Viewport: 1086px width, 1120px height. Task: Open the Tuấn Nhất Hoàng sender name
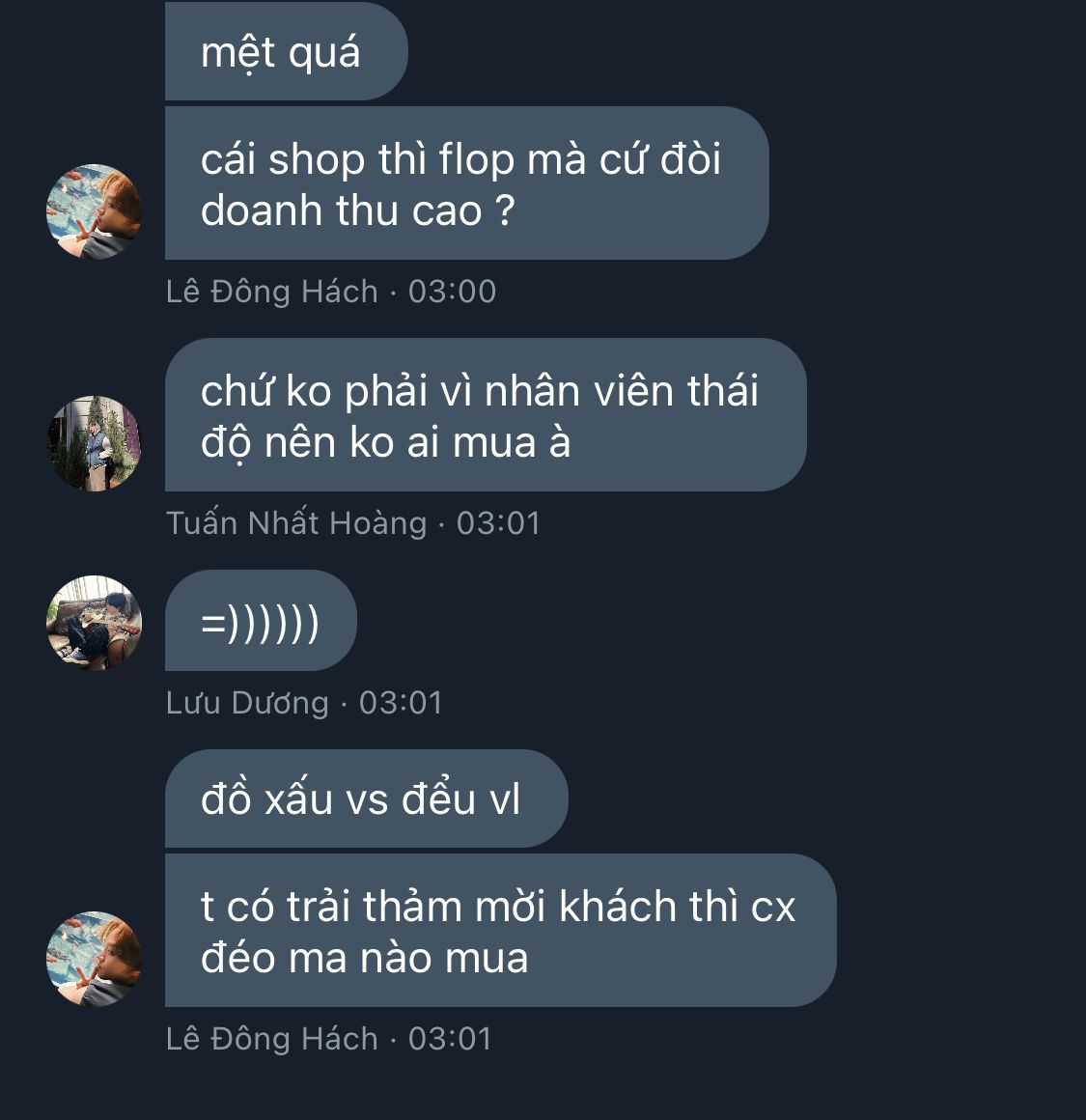(x=296, y=523)
